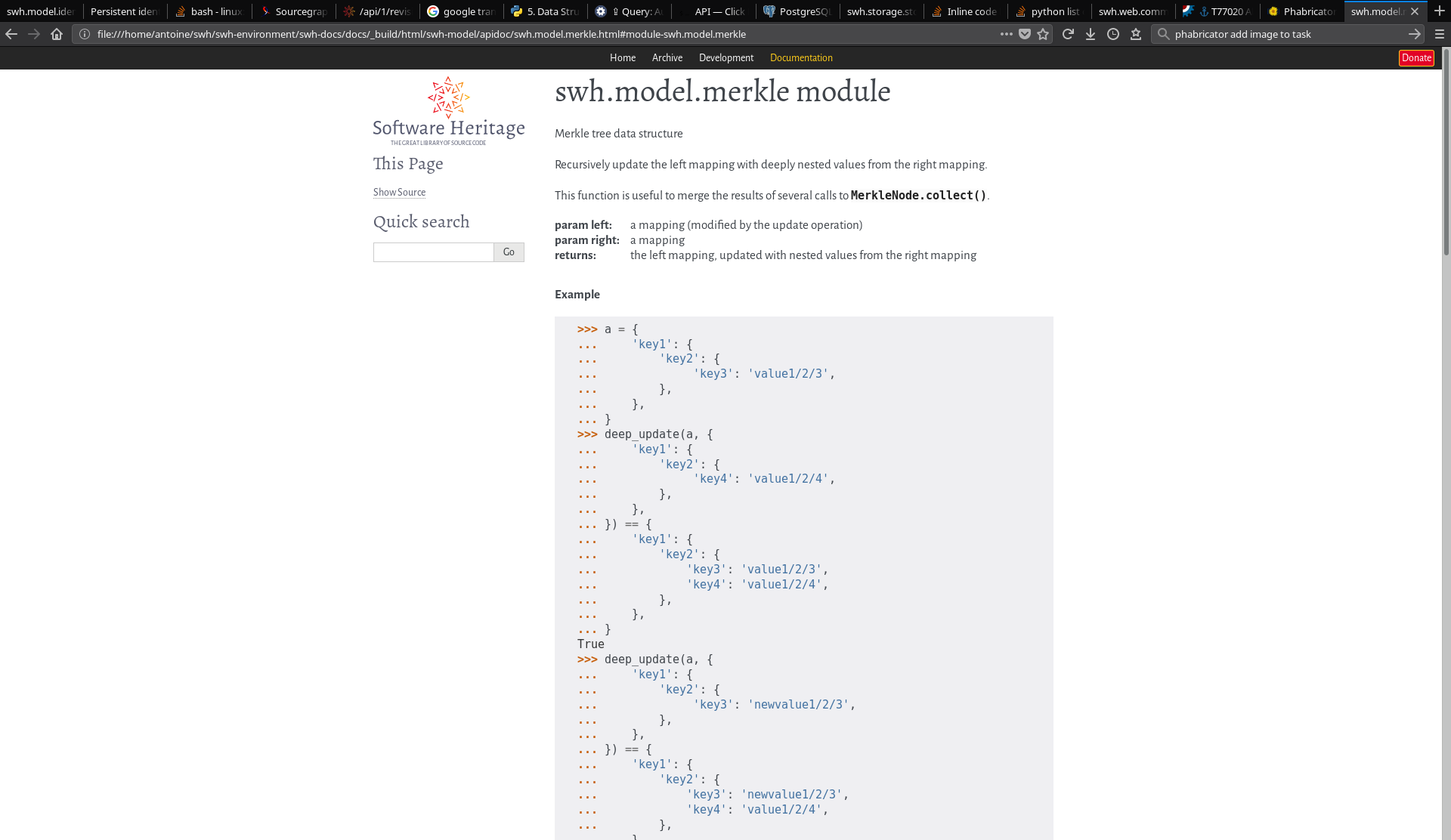
Task: Open the Firefox hamburger menu
Action: coord(1440,34)
